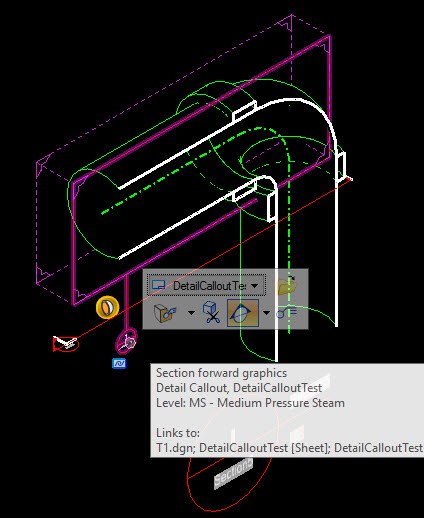Click the open folder icon in mini toolbar
Image resolution: width=424 pixels, height=518 pixels.
click(287, 285)
